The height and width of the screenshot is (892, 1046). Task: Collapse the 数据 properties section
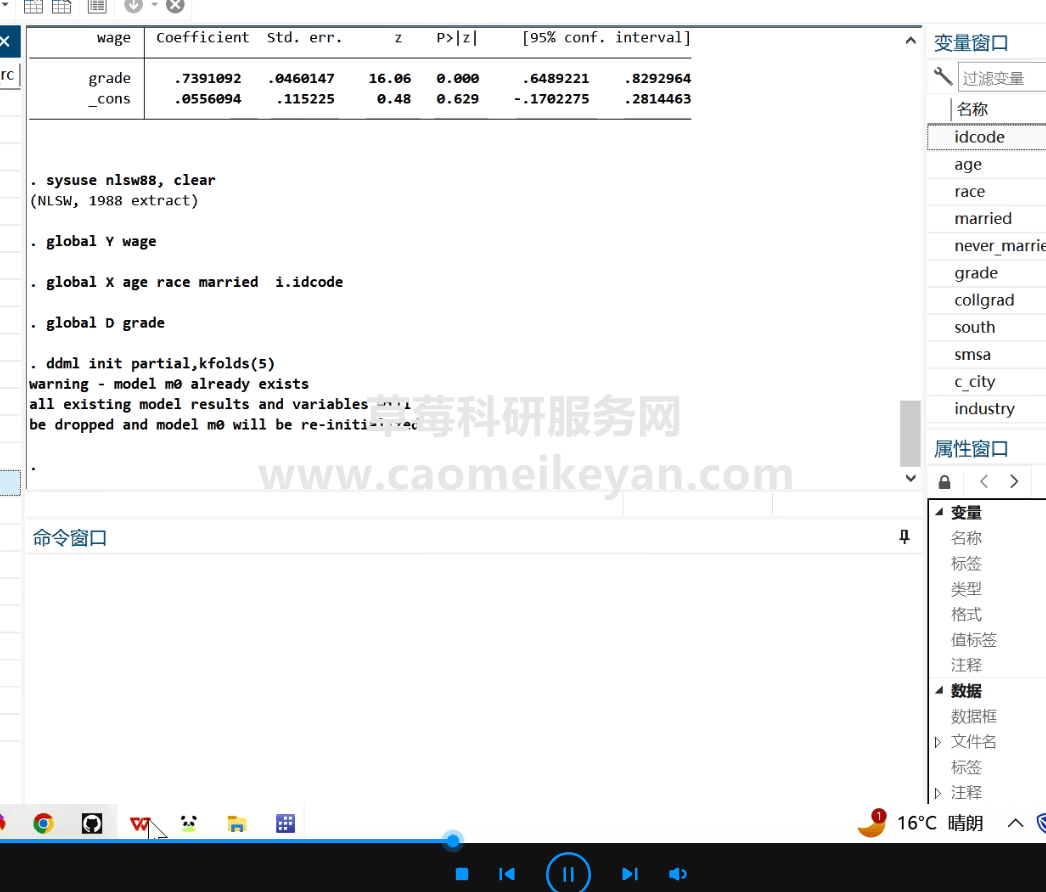939,691
